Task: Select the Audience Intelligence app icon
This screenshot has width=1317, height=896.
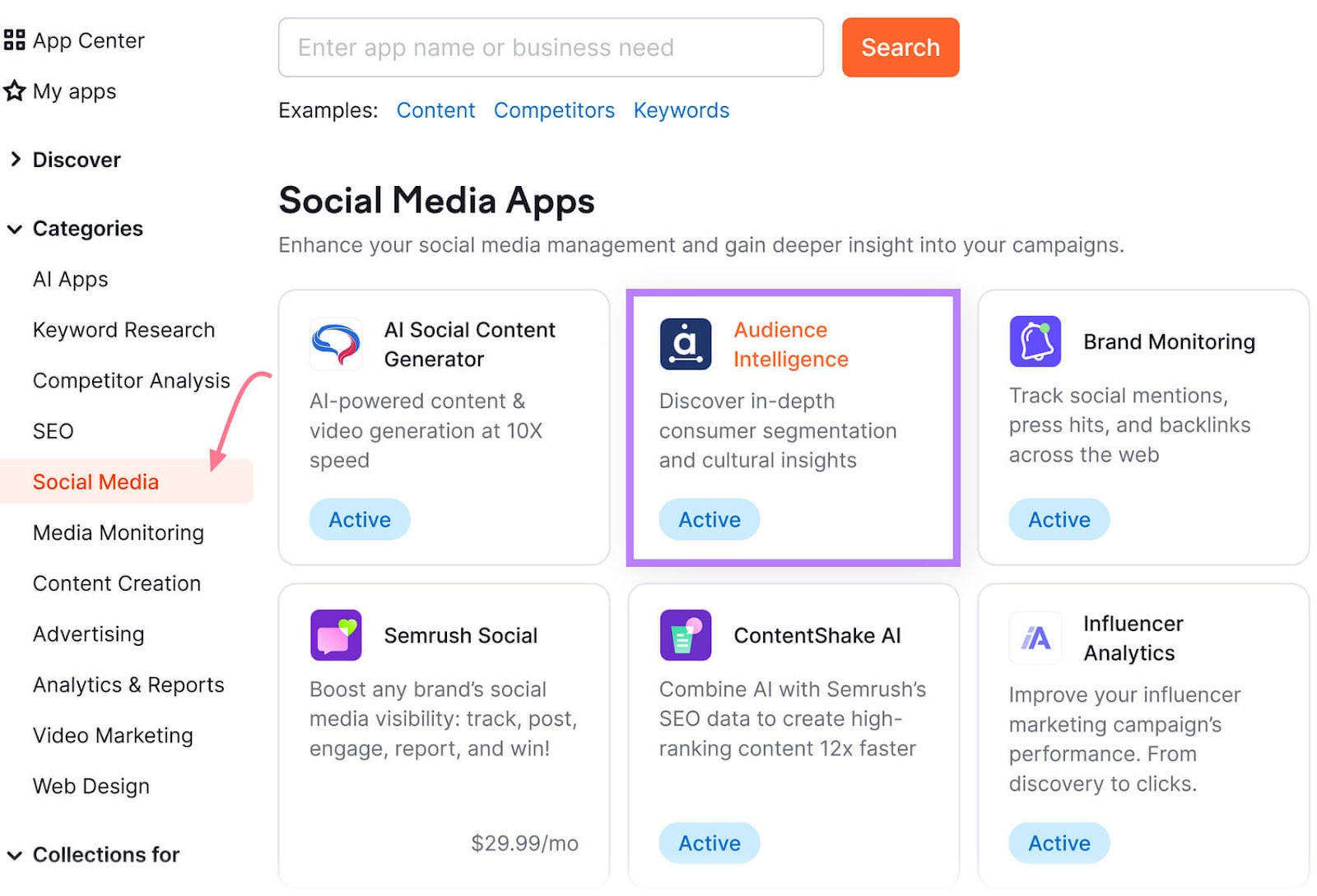Action: coord(687,344)
